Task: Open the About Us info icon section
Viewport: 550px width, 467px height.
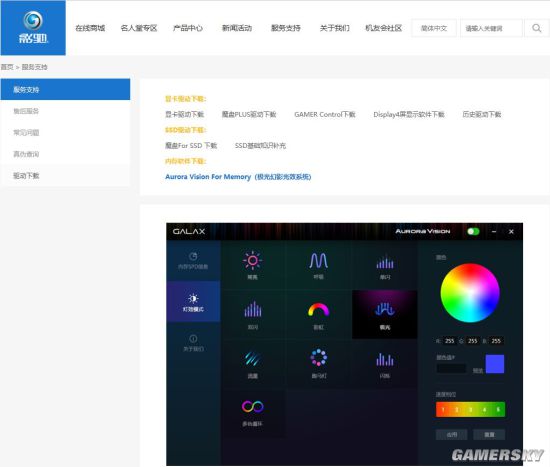Action: click(x=193, y=343)
